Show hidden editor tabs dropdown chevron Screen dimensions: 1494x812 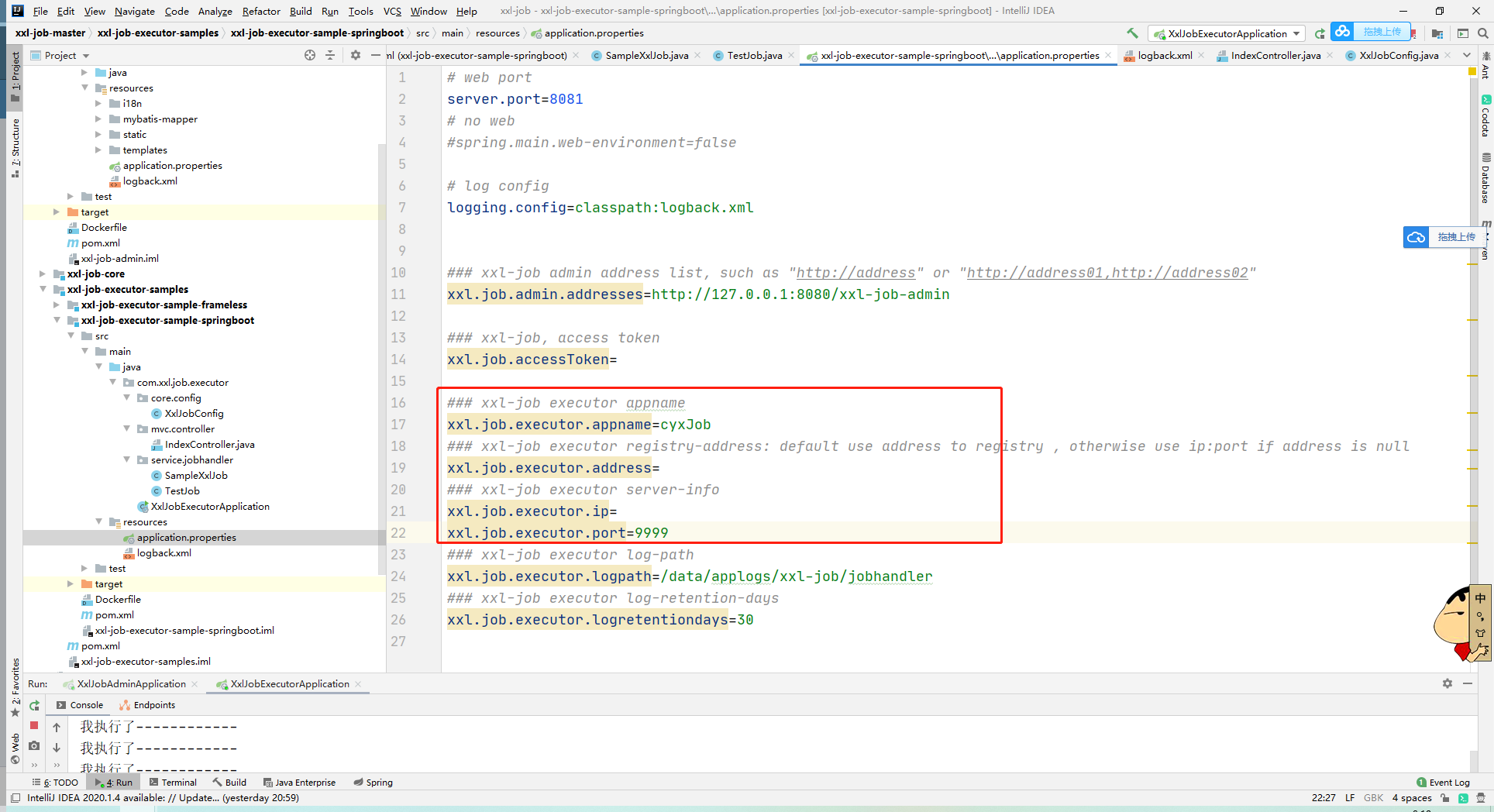click(x=1467, y=55)
